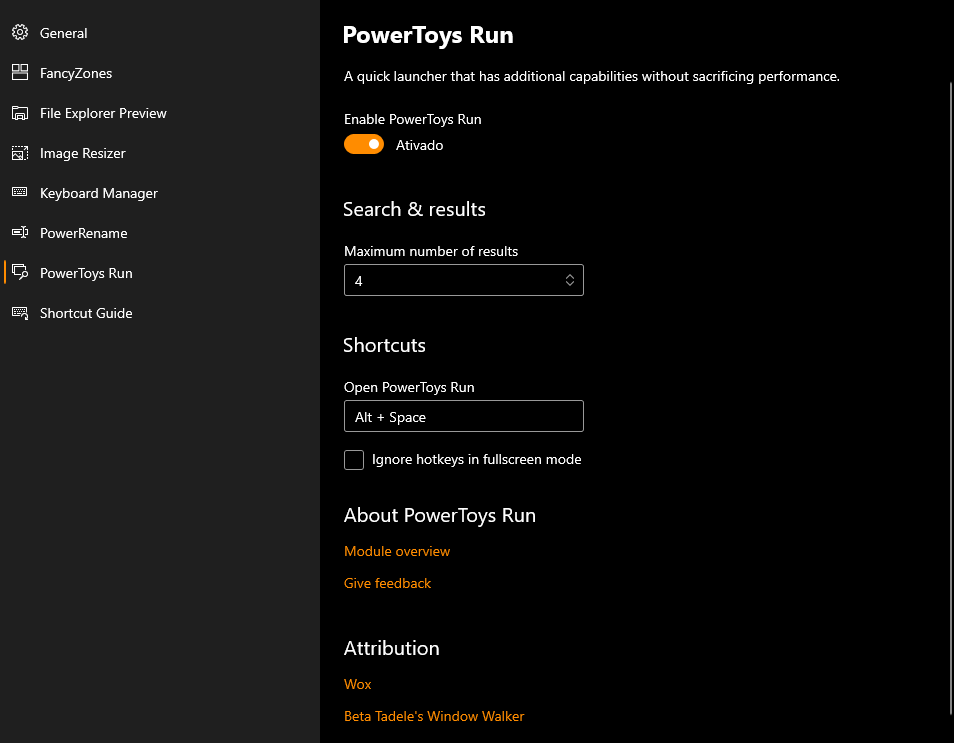Open the Module overview link
The height and width of the screenshot is (743, 954).
[397, 551]
